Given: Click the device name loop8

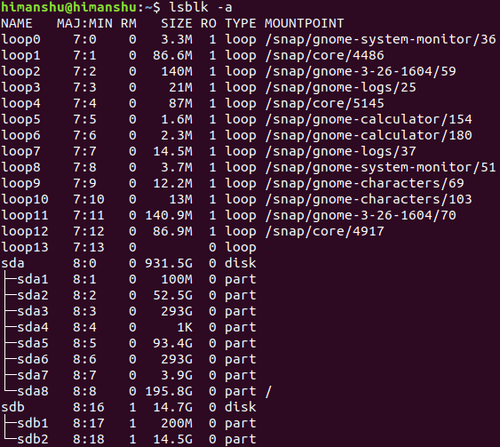Looking at the screenshot, I should pos(21,167).
